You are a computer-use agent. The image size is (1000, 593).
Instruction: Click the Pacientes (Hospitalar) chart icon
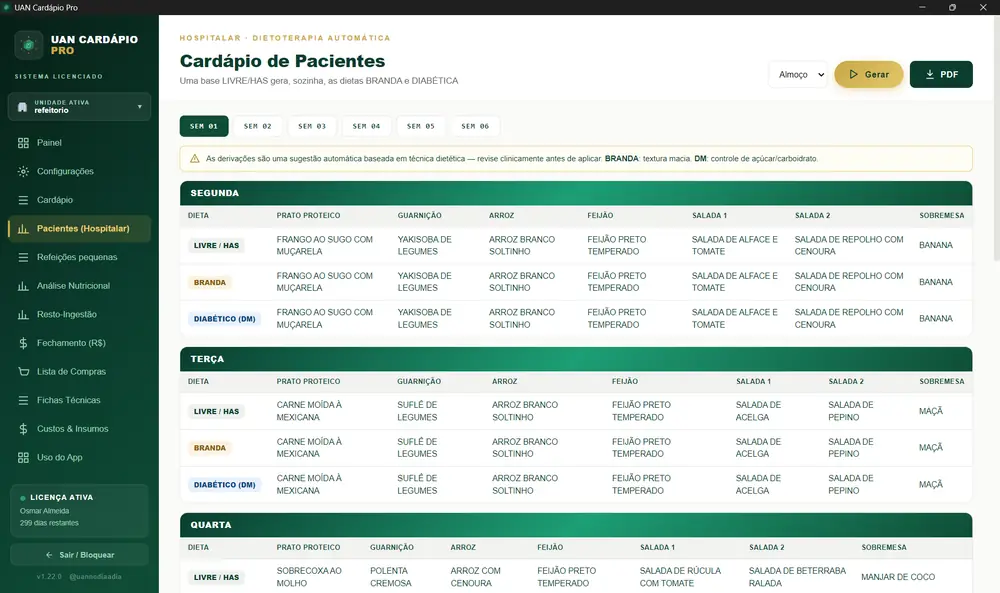(x=24, y=229)
